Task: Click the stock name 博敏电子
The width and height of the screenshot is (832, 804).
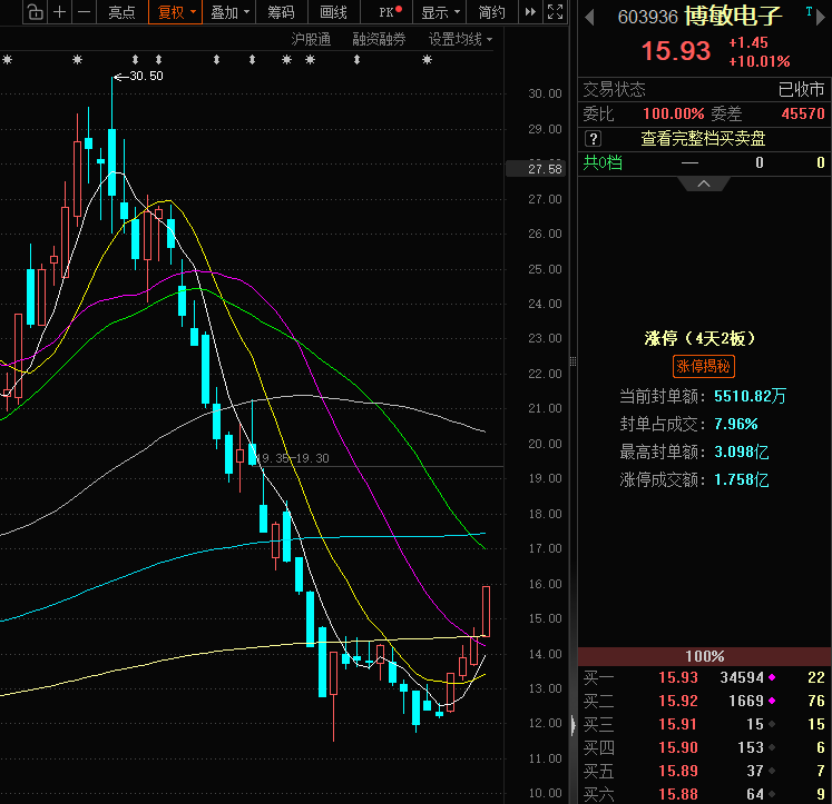Action: click(733, 16)
